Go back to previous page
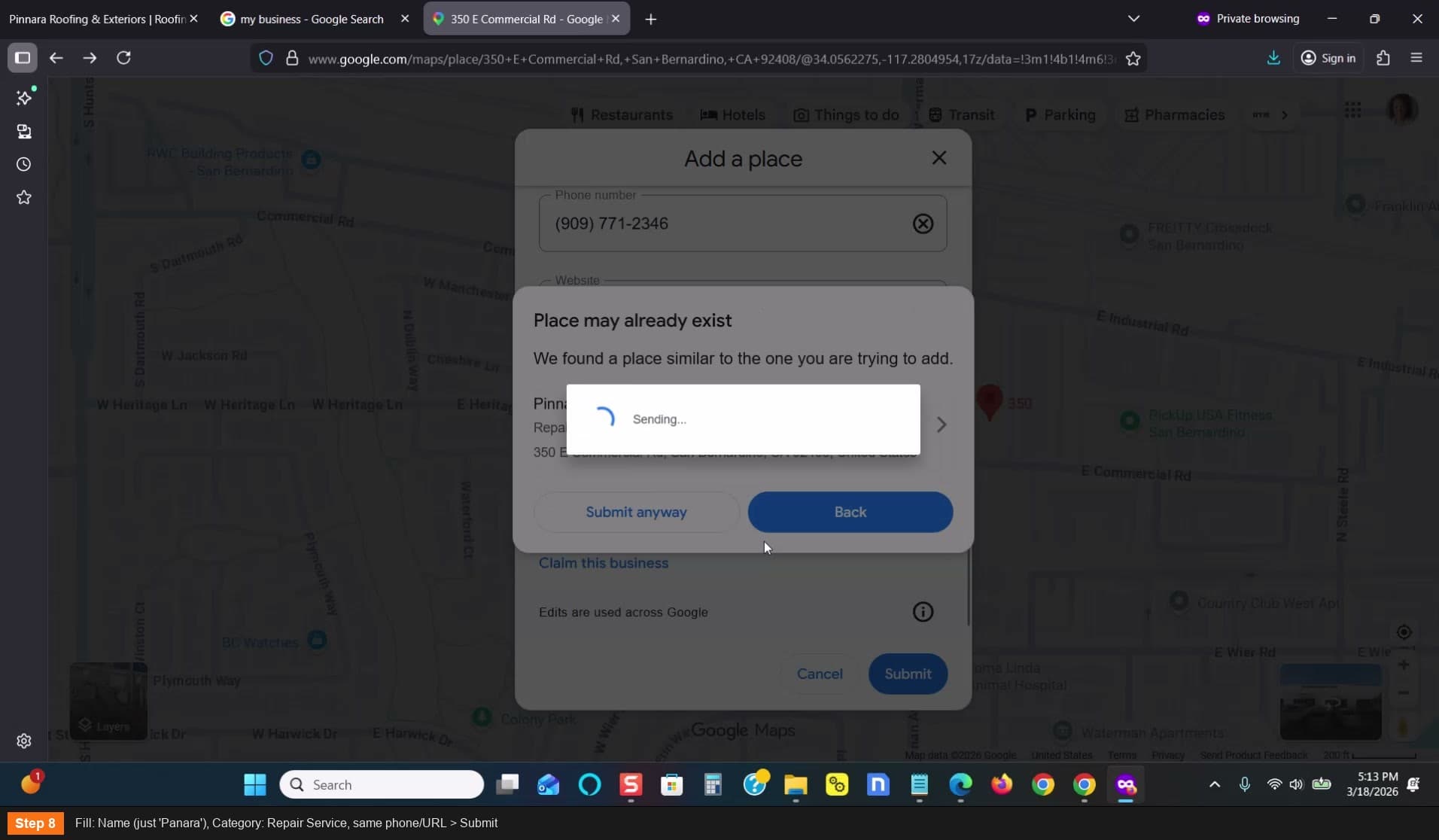Viewport: 1439px width, 840px height. point(56,58)
